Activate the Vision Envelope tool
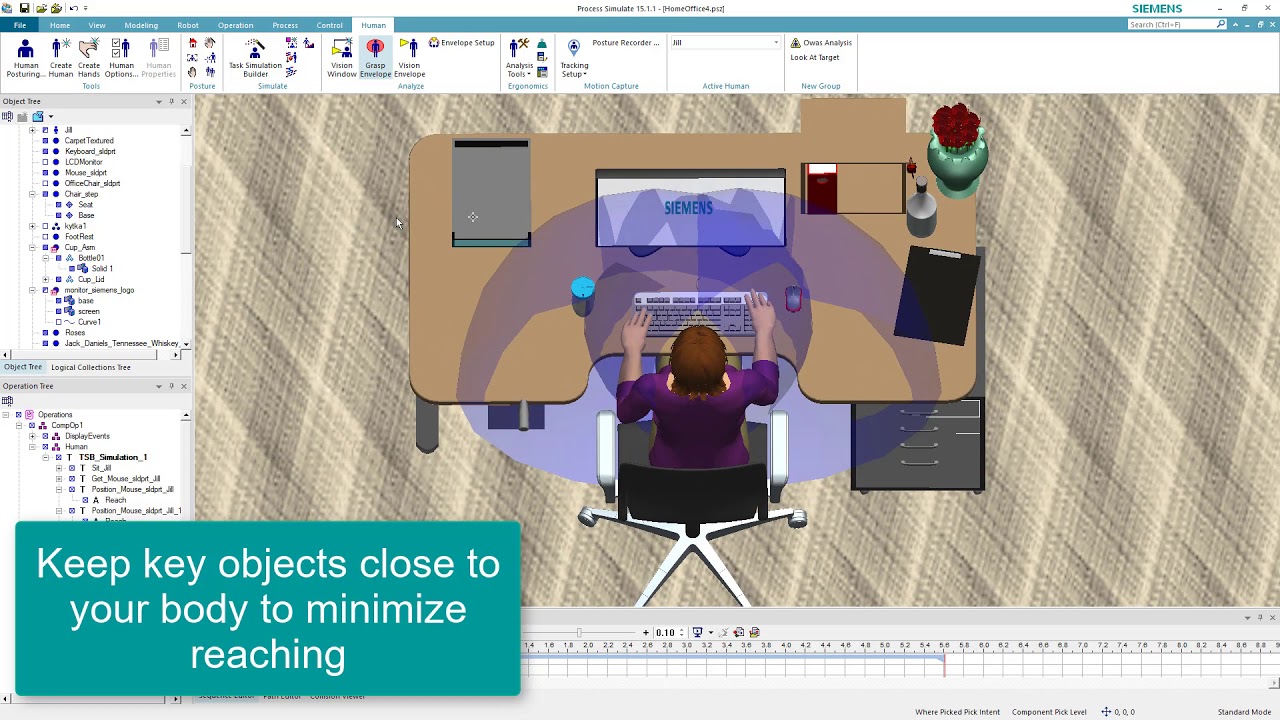The image size is (1280, 720). (x=409, y=58)
